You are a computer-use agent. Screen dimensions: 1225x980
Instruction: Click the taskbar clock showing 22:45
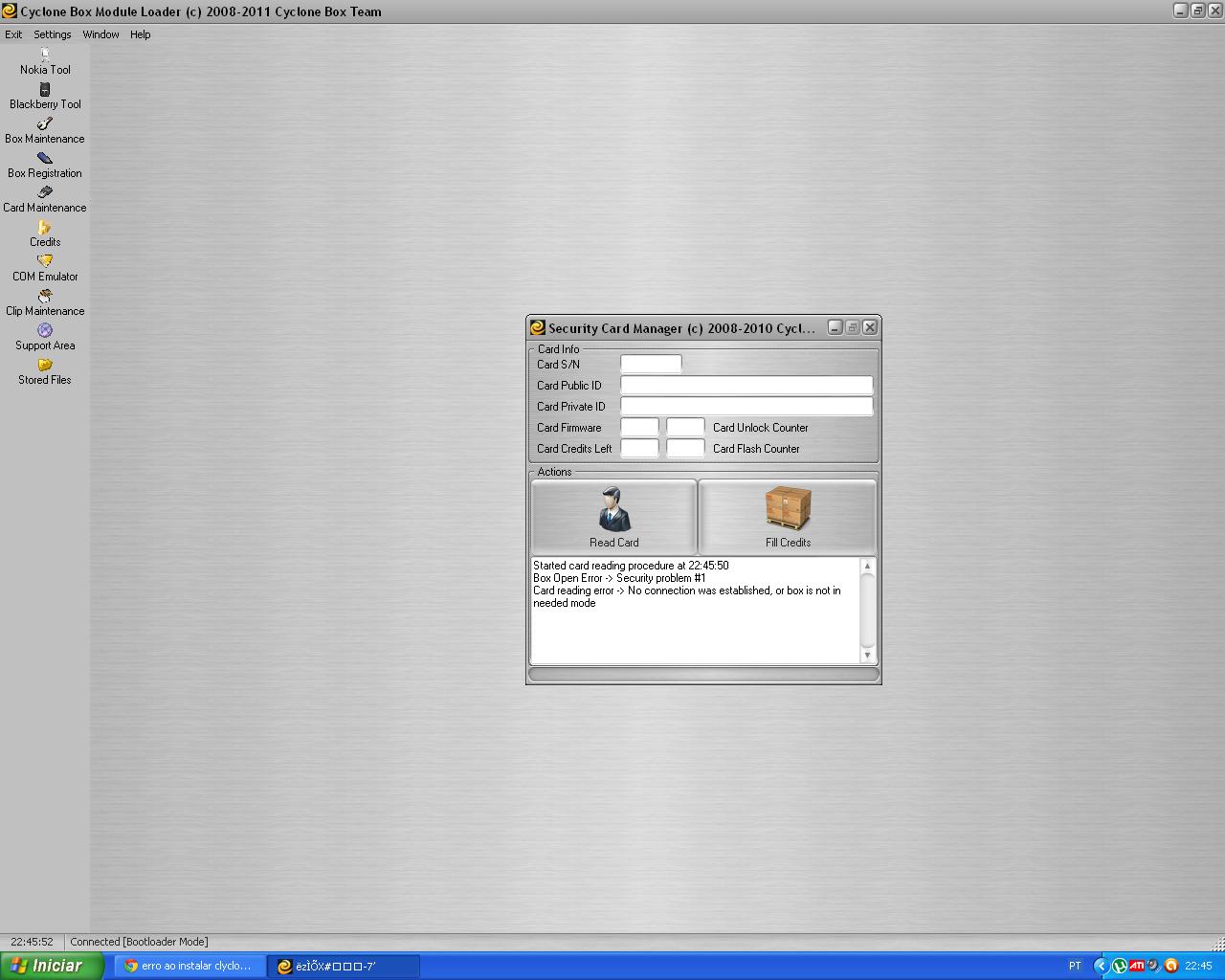tap(1198, 966)
